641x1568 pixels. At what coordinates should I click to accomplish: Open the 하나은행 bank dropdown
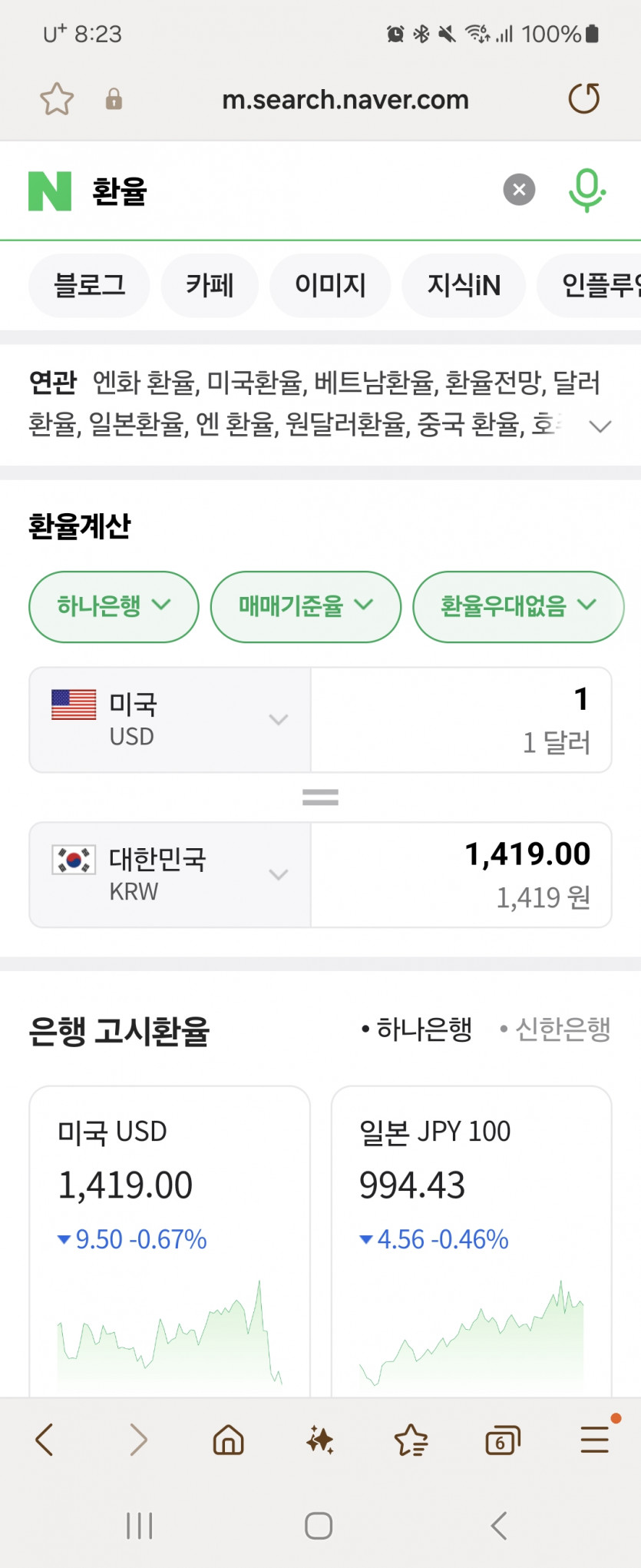pyautogui.click(x=114, y=606)
